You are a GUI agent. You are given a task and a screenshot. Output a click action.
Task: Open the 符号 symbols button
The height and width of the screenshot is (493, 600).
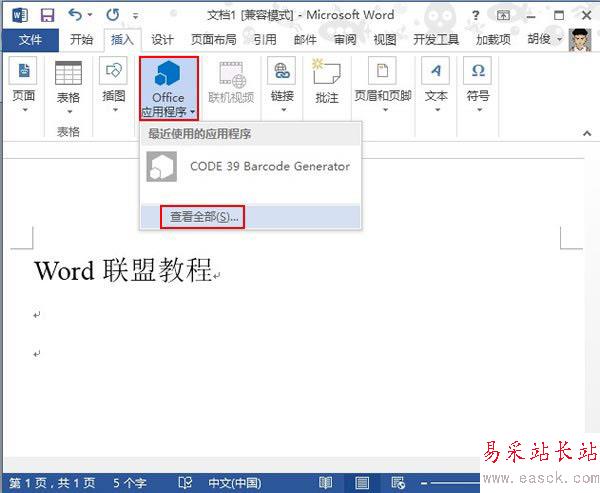[478, 84]
